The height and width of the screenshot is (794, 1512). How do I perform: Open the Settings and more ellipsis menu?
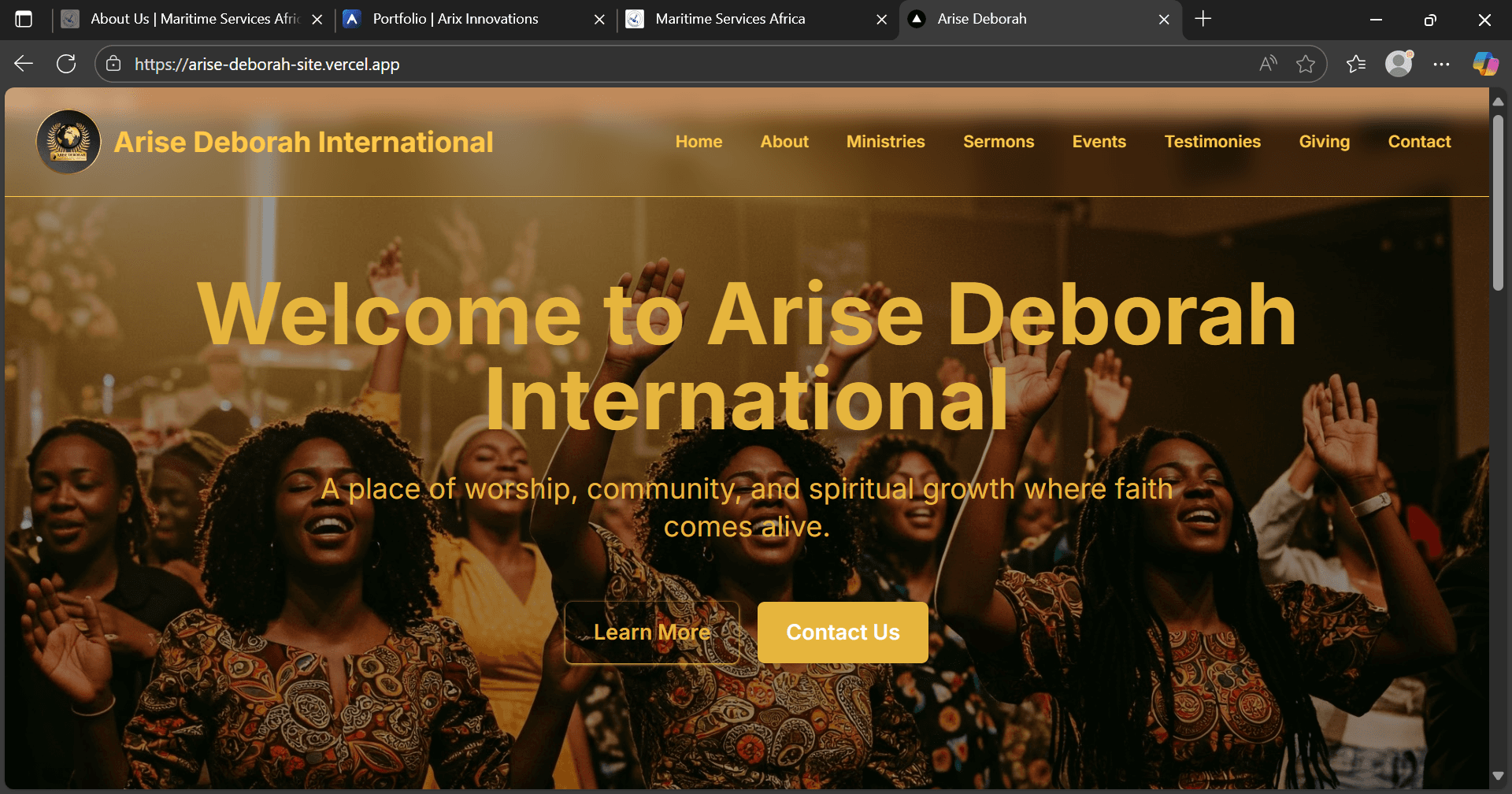[1441, 64]
